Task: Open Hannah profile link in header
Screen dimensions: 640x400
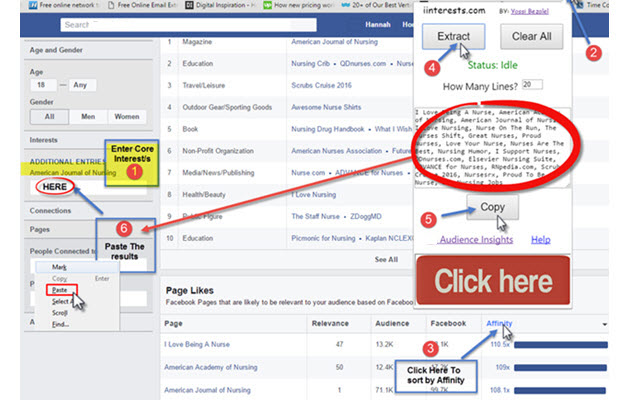Action: pos(378,24)
